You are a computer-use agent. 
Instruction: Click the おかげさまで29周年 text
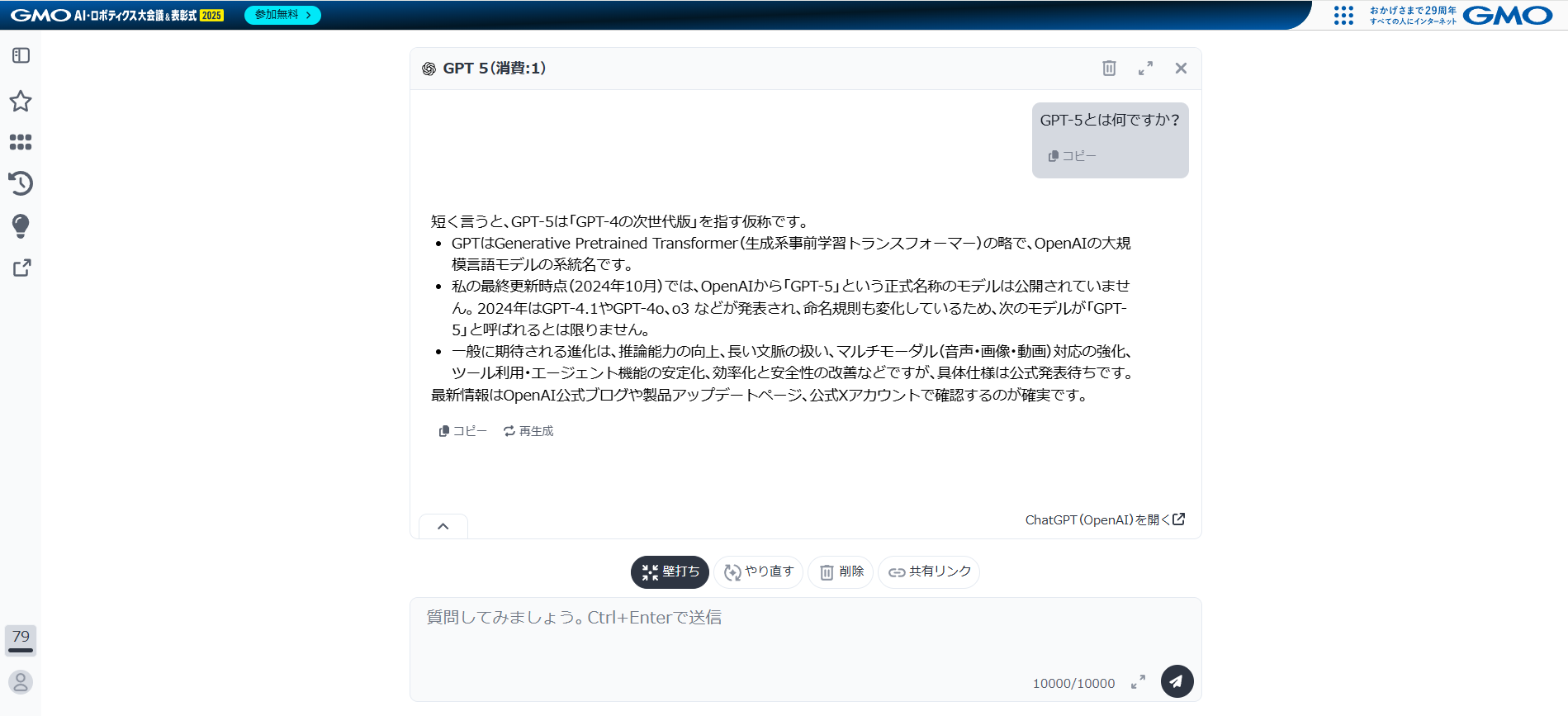click(1413, 10)
